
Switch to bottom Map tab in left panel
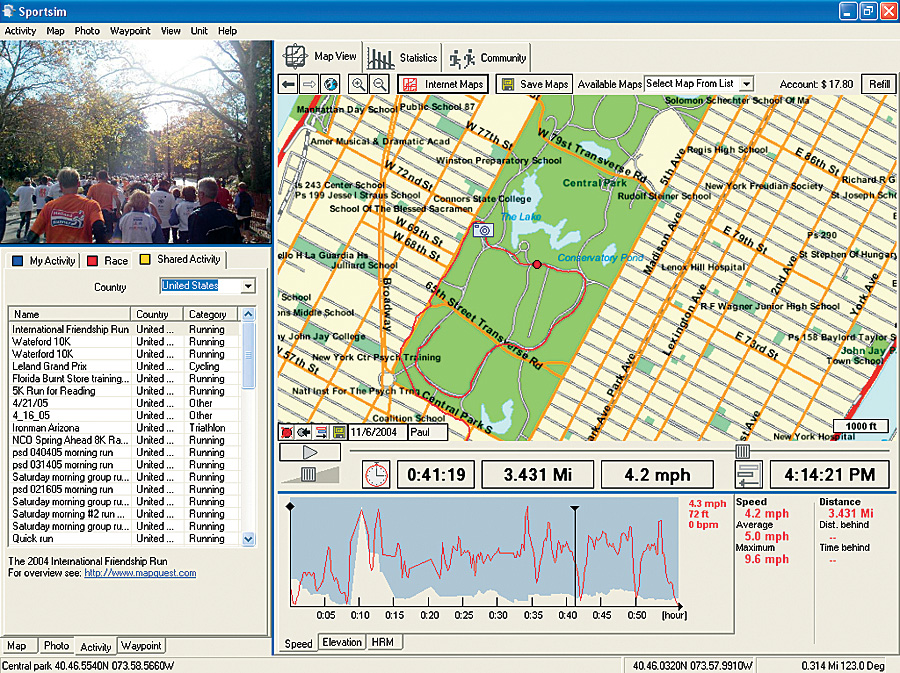click(x=17, y=645)
